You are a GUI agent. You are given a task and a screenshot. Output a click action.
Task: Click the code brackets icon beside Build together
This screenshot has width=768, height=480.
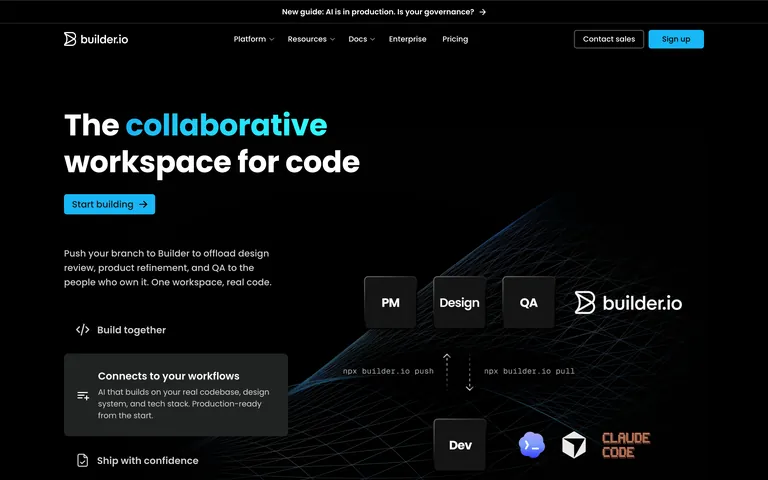[82, 330]
